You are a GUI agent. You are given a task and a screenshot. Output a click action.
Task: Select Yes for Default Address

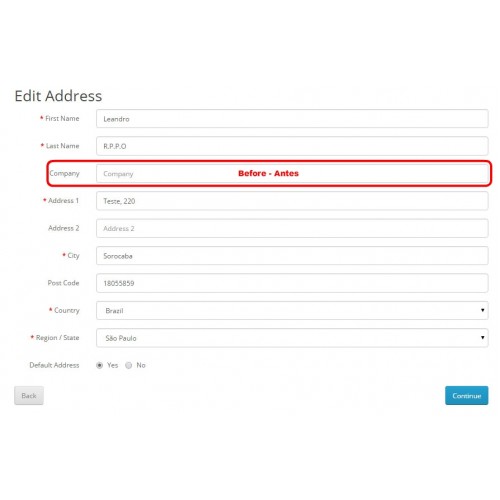[99, 365]
